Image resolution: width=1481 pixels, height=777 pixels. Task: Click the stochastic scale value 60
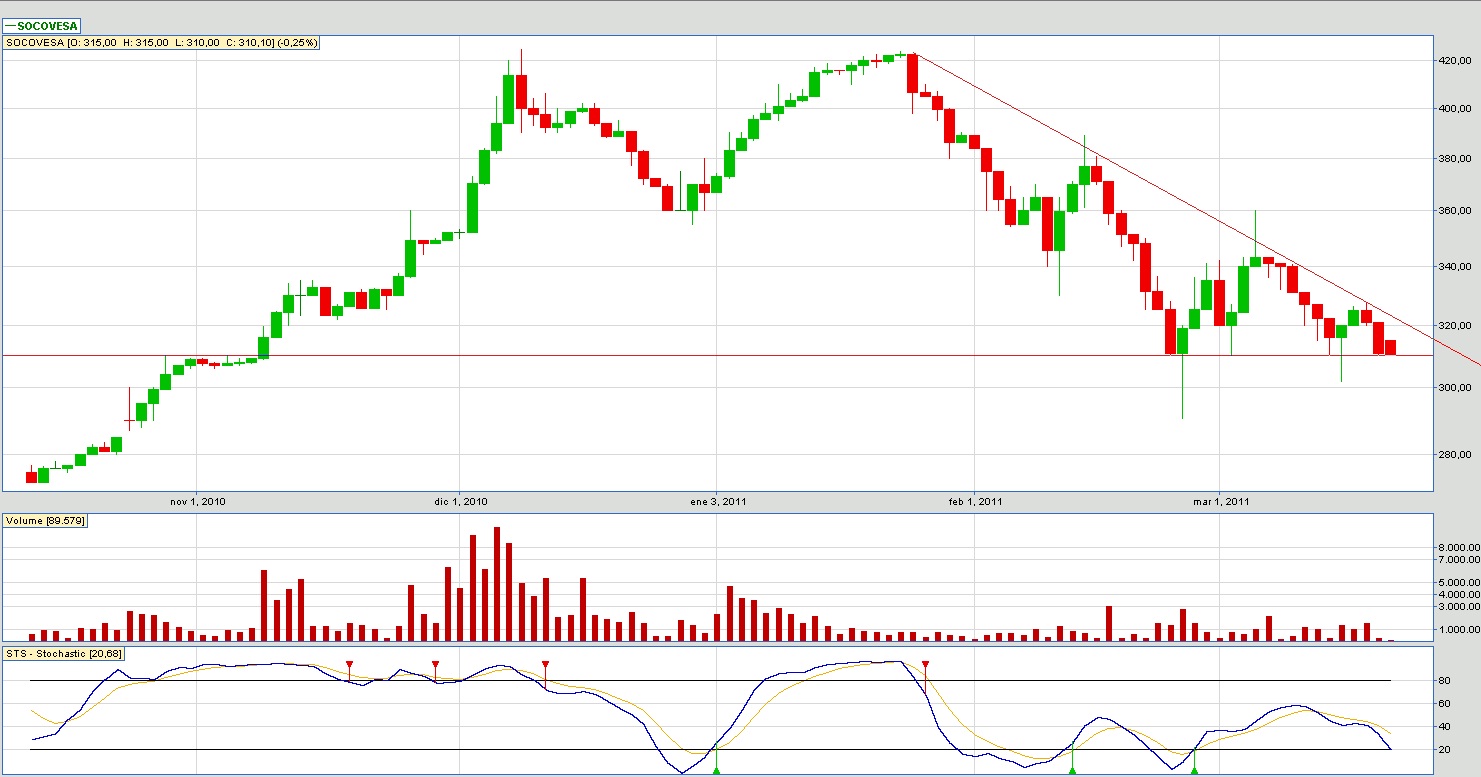click(1444, 704)
